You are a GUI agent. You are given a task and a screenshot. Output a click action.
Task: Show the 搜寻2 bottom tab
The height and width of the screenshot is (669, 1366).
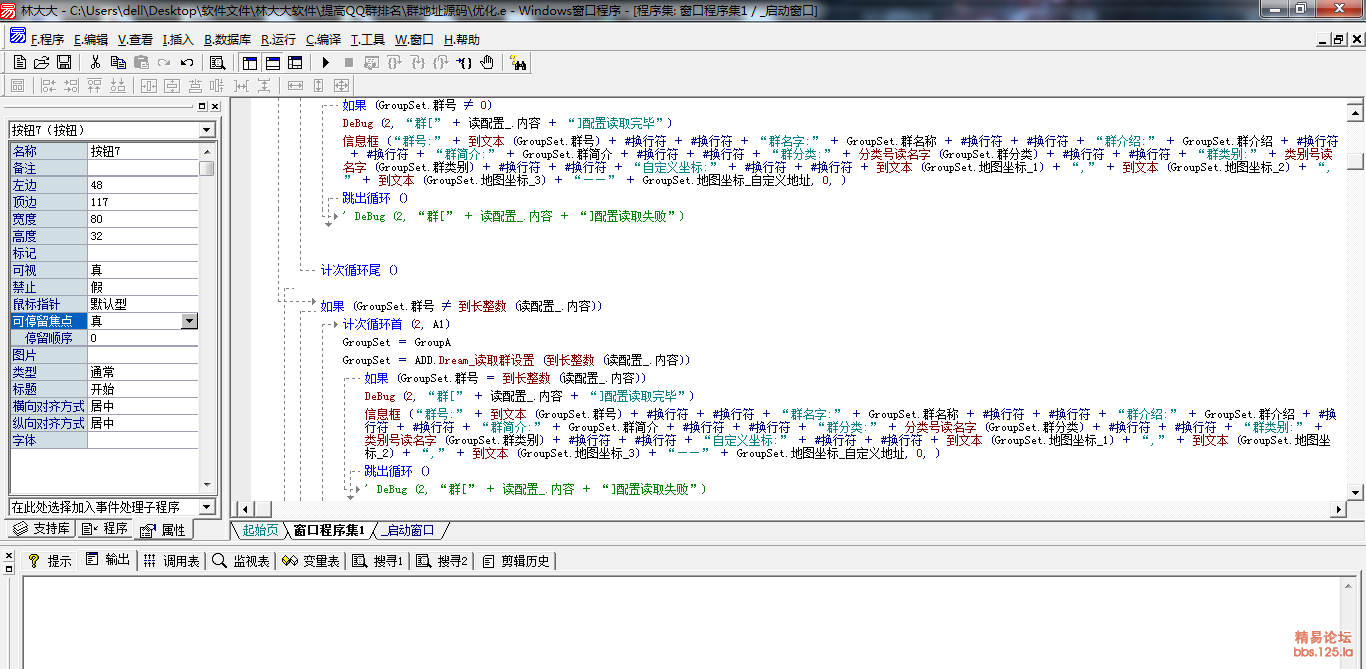(442, 561)
